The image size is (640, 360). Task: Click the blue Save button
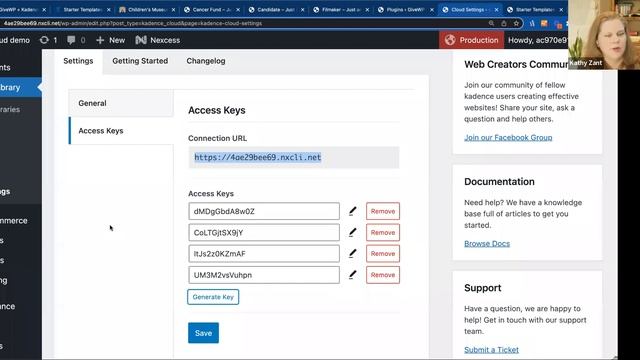coord(203,333)
